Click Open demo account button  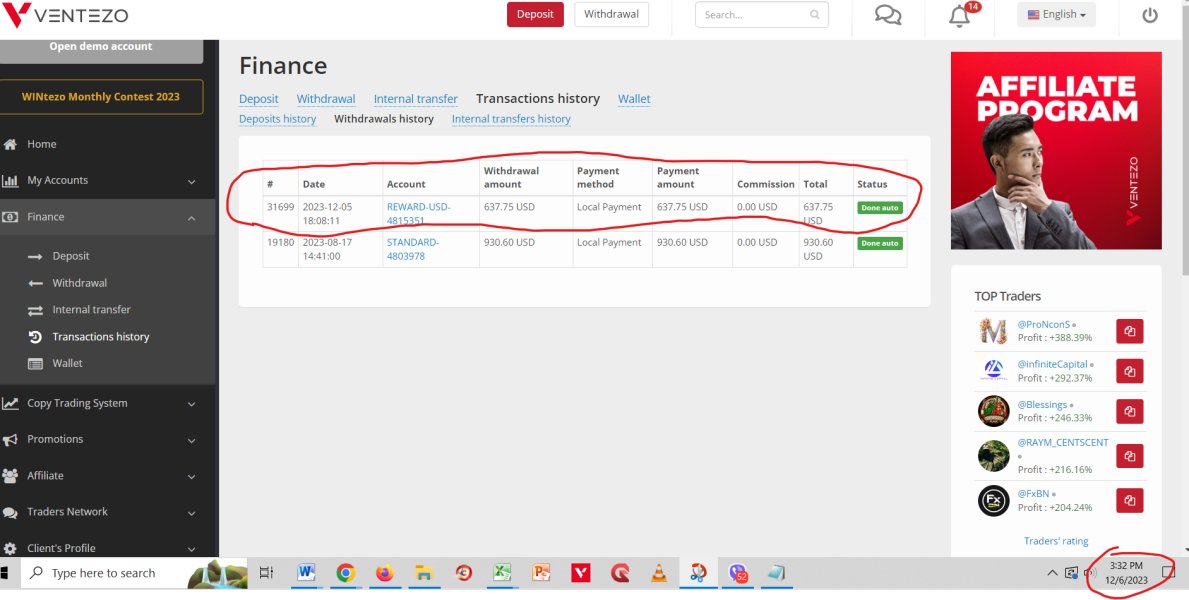[x=101, y=50]
